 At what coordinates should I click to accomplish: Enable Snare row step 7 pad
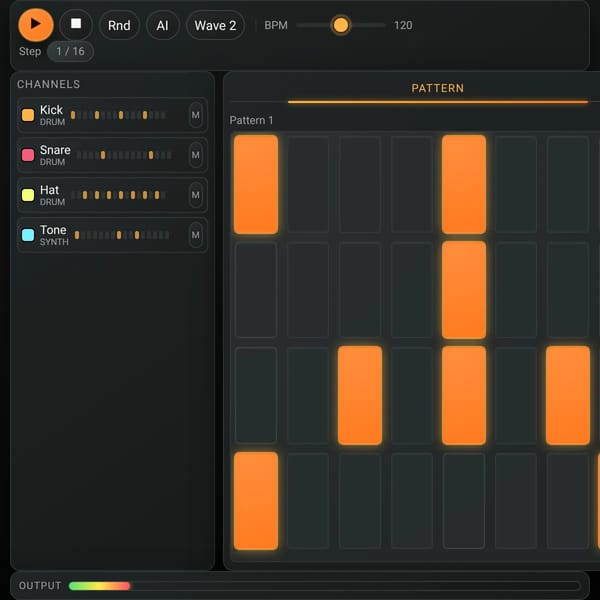tap(568, 290)
